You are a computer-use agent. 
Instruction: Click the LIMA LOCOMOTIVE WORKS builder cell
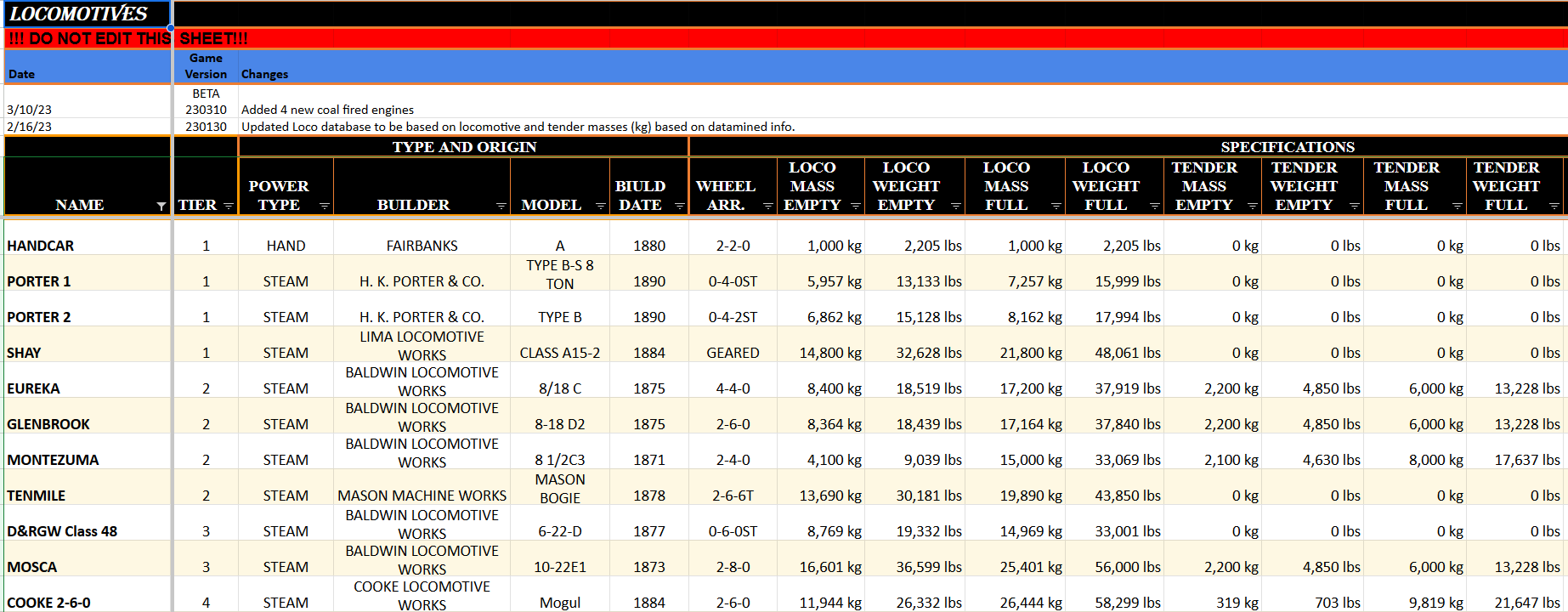(x=422, y=345)
